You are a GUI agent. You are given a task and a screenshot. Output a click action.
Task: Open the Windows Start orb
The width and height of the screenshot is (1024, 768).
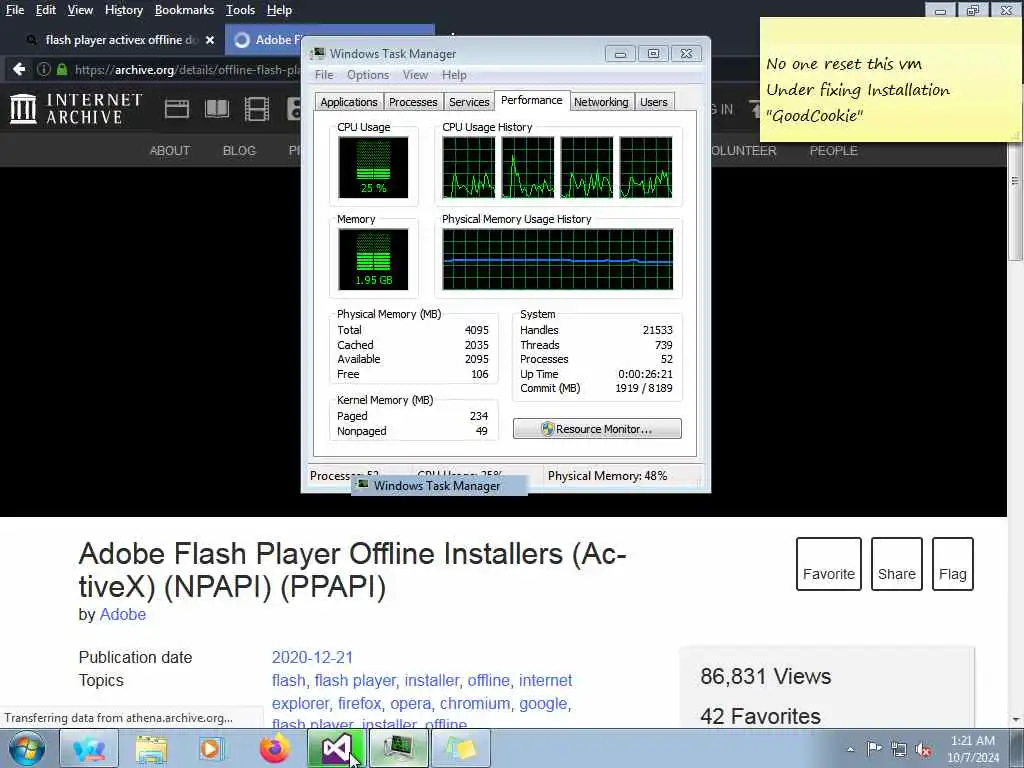click(27, 748)
